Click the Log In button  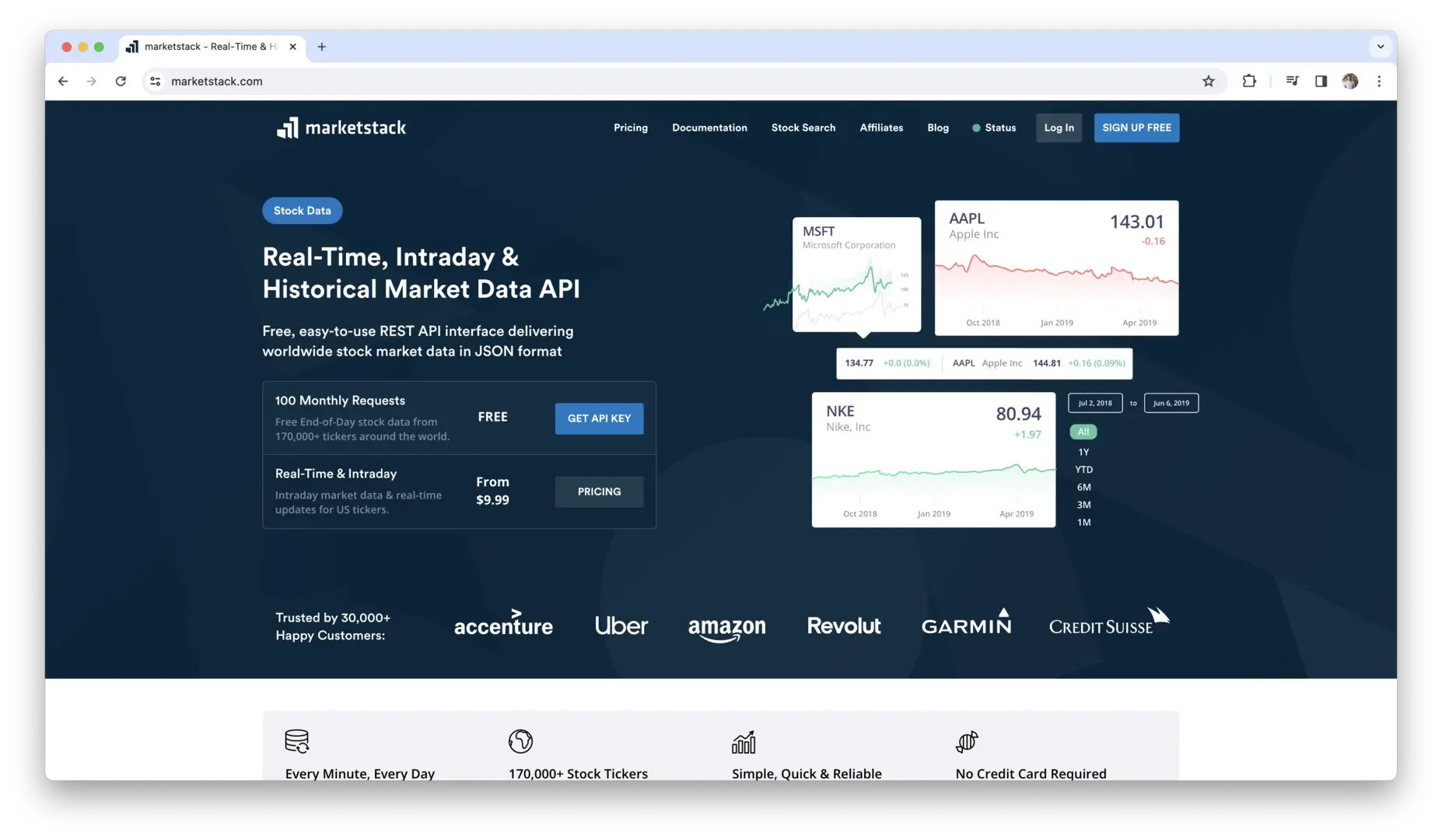[x=1059, y=128]
